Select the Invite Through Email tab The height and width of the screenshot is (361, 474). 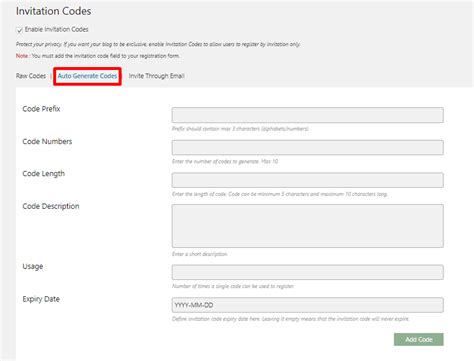tap(156, 76)
